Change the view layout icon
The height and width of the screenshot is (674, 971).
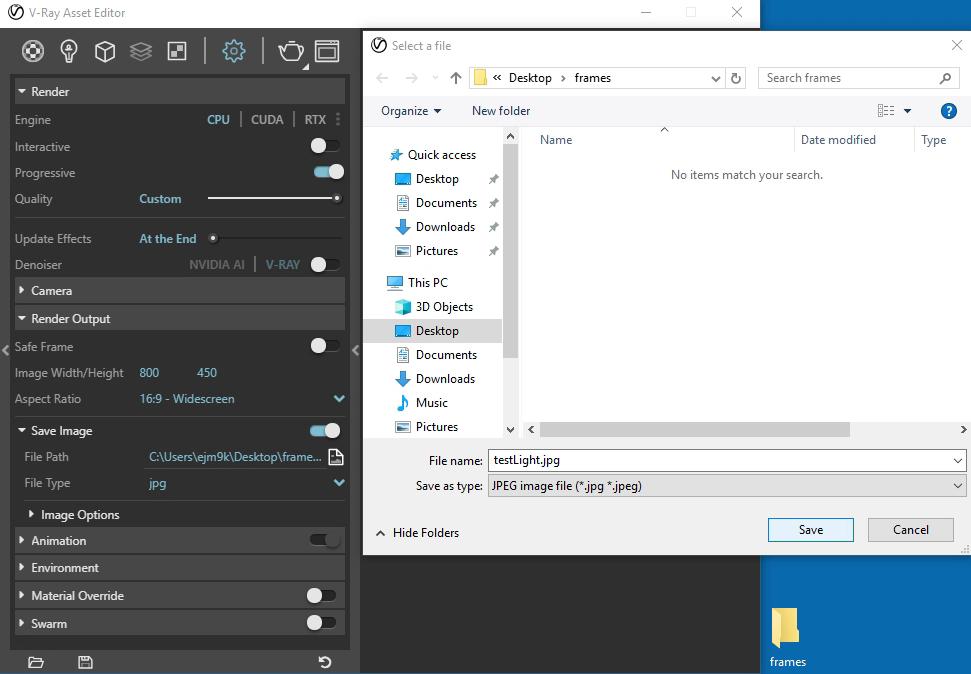[886, 111]
